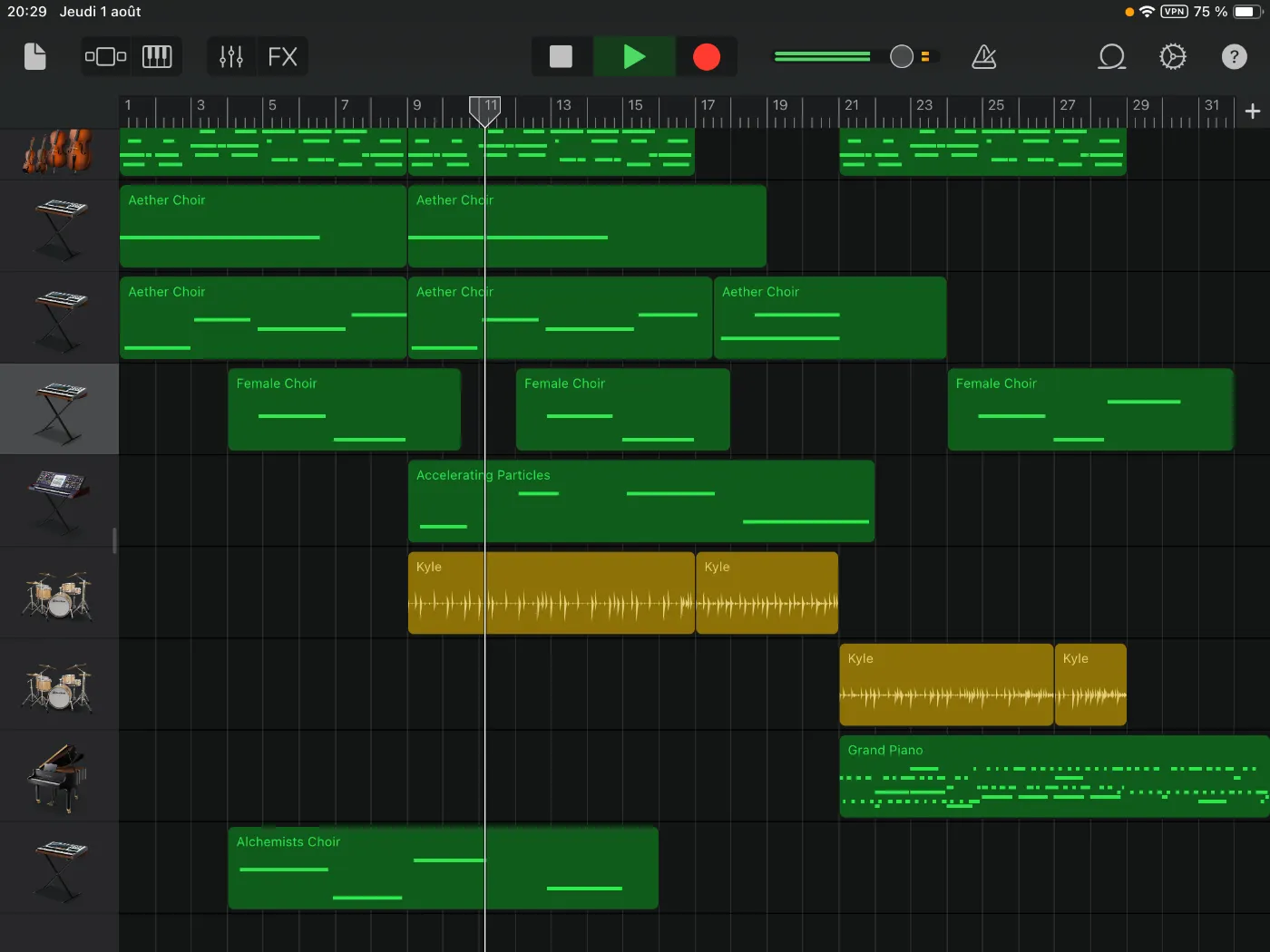
Task: Select the Alchemists Choir region
Action: (443, 868)
